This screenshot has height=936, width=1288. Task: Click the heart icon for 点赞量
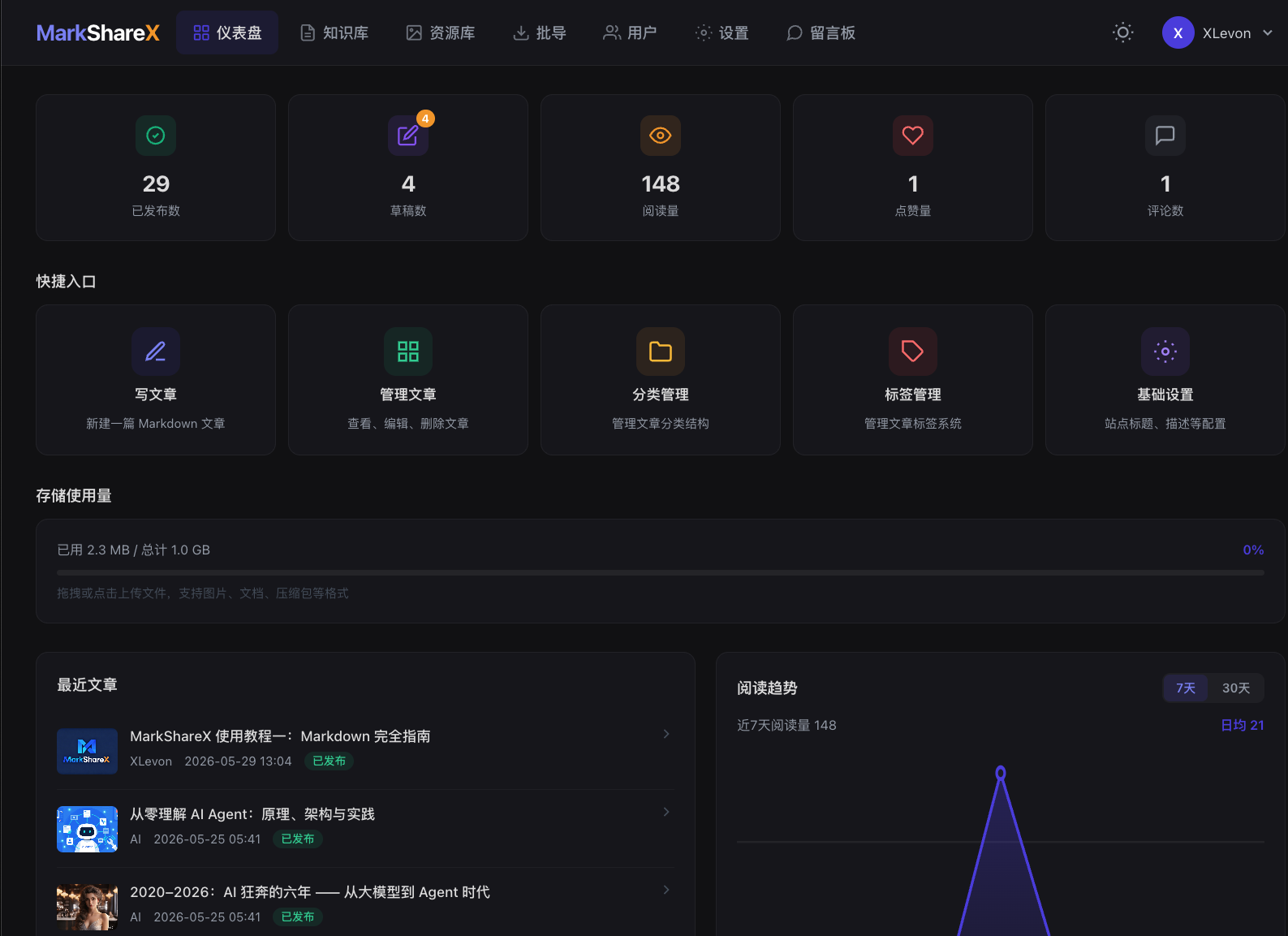[x=913, y=136]
